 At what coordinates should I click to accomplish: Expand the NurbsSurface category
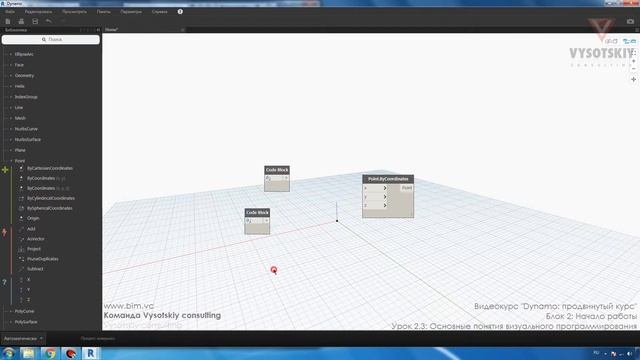point(27,139)
